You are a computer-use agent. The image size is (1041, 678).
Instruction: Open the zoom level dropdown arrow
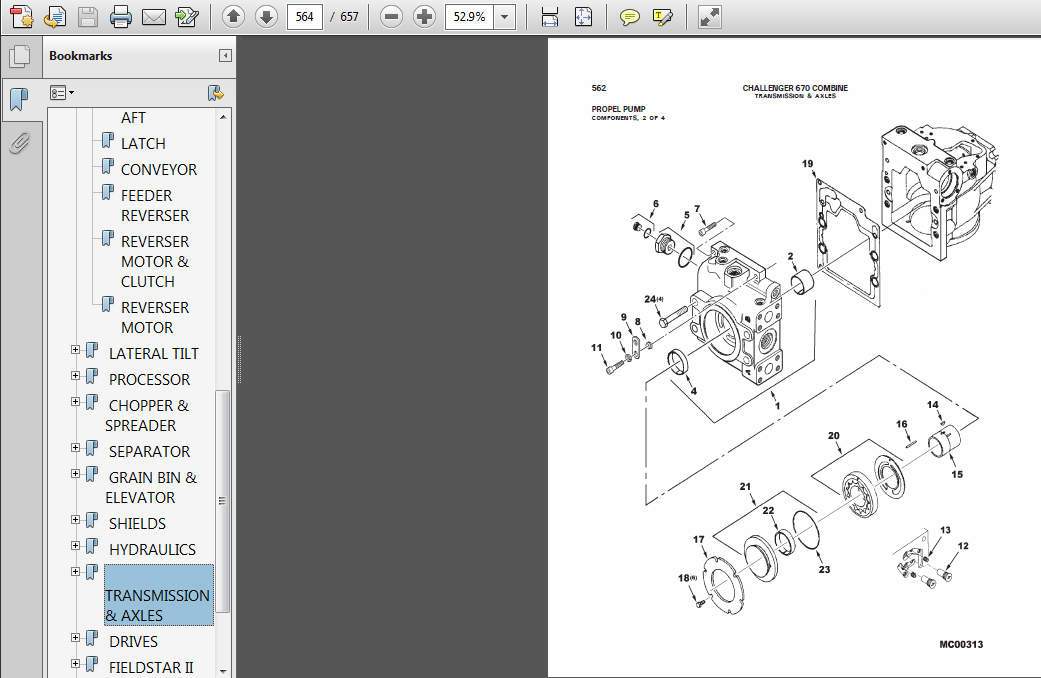coord(505,17)
